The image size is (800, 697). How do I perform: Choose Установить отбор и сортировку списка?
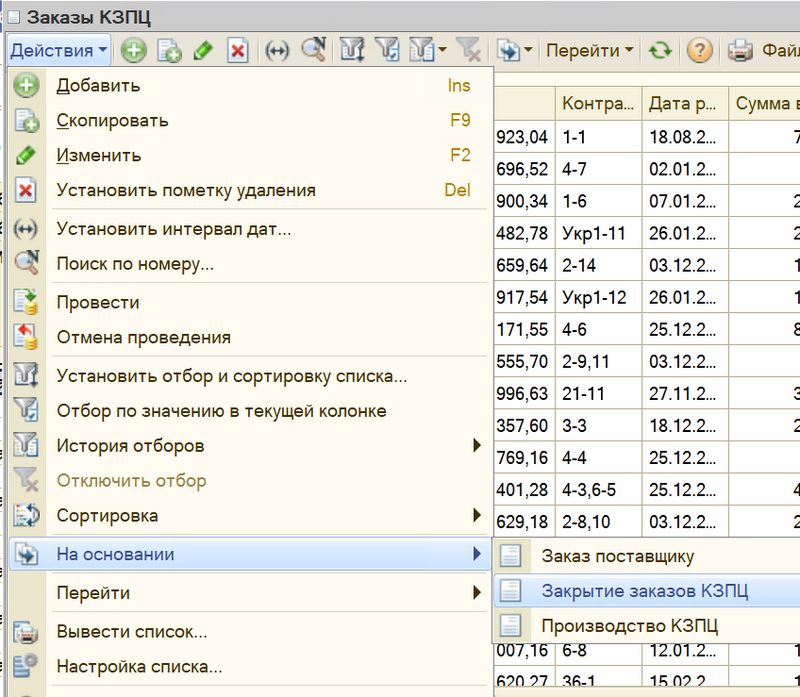pos(249,376)
